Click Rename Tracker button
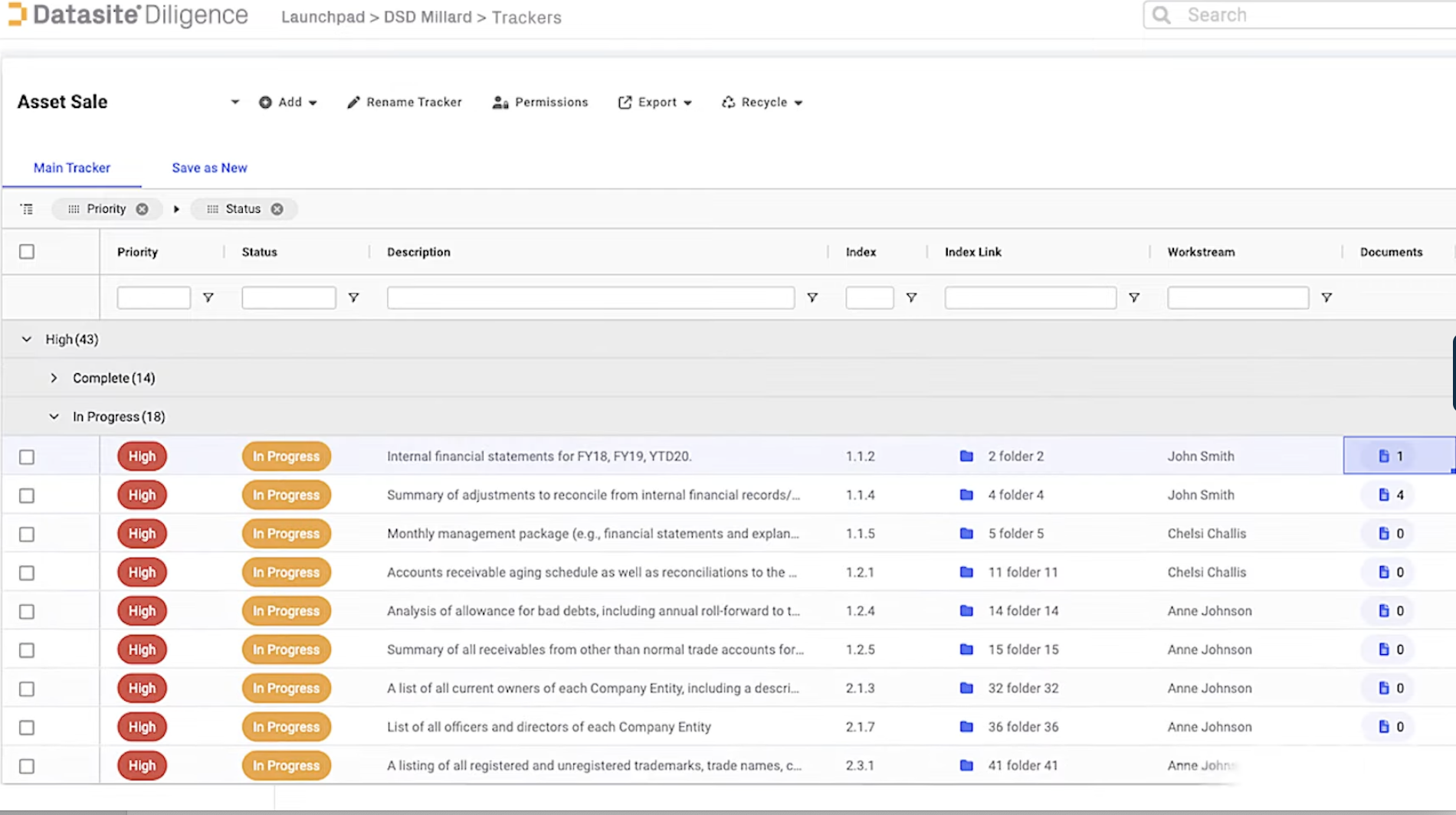The width and height of the screenshot is (1456, 815). pos(404,103)
